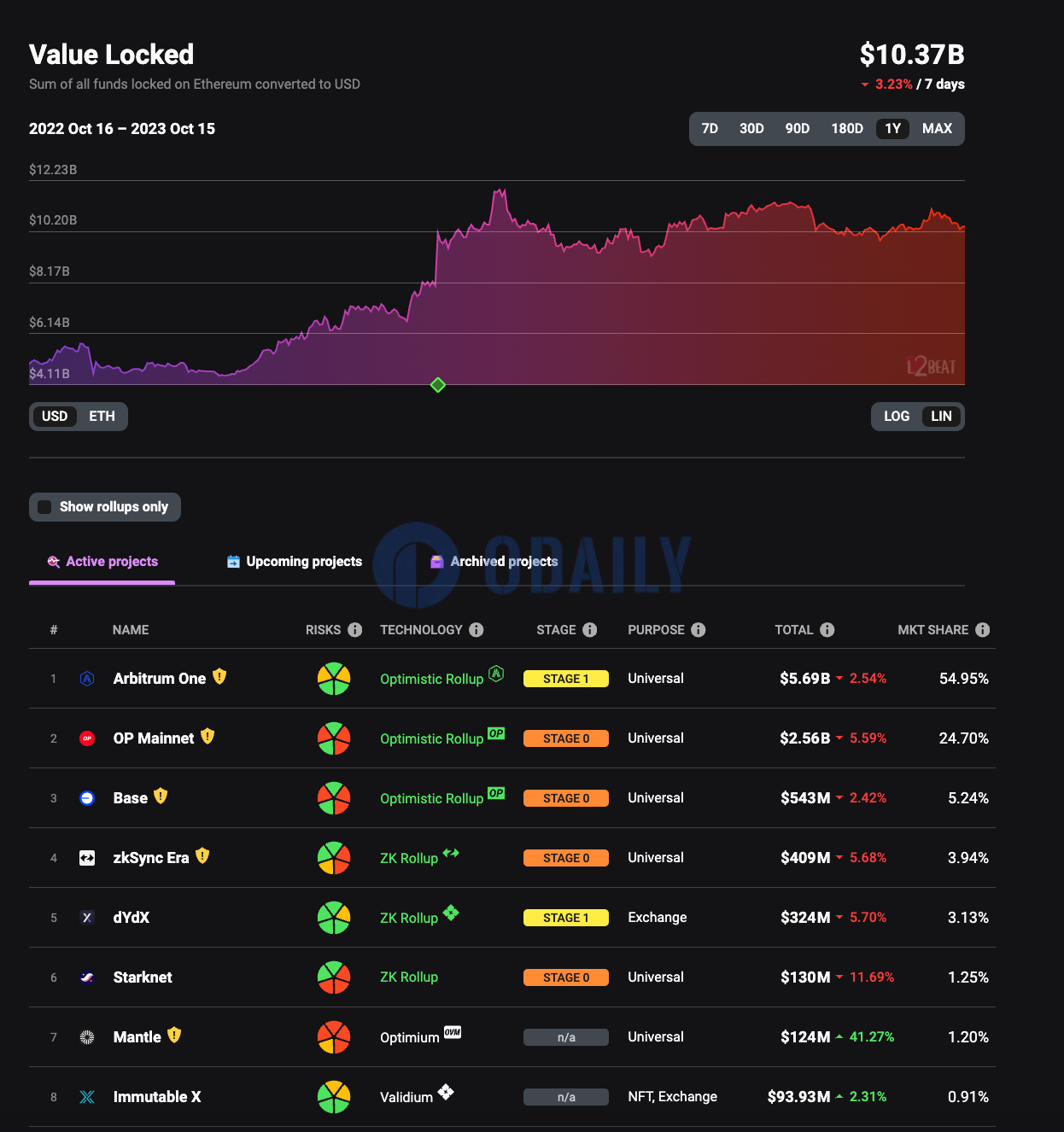
Task: Select the 7D time range
Action: point(710,129)
